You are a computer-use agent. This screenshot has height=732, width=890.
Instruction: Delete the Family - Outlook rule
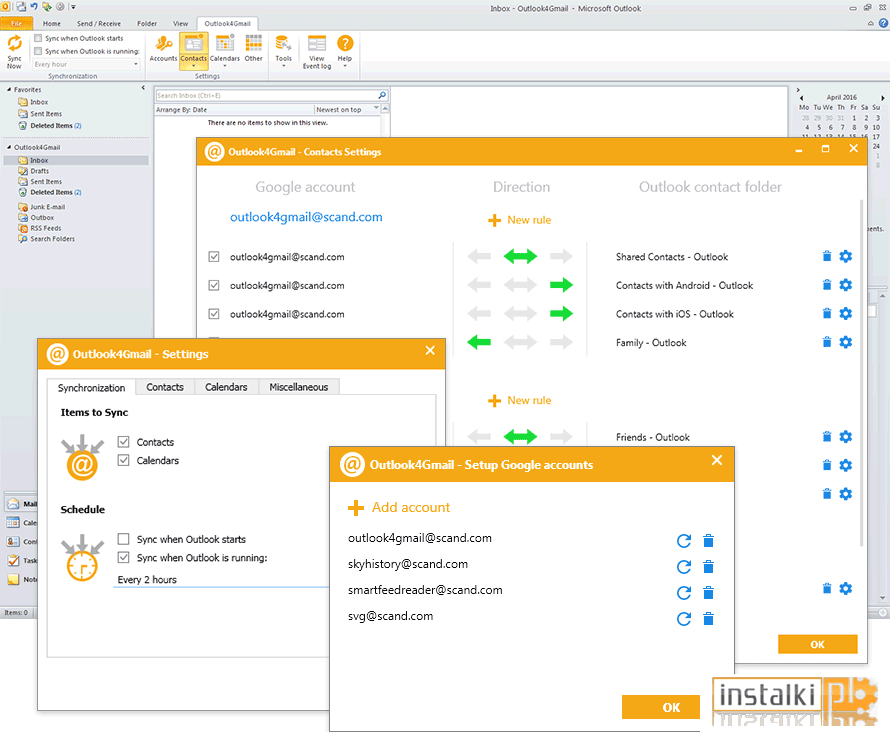click(827, 342)
